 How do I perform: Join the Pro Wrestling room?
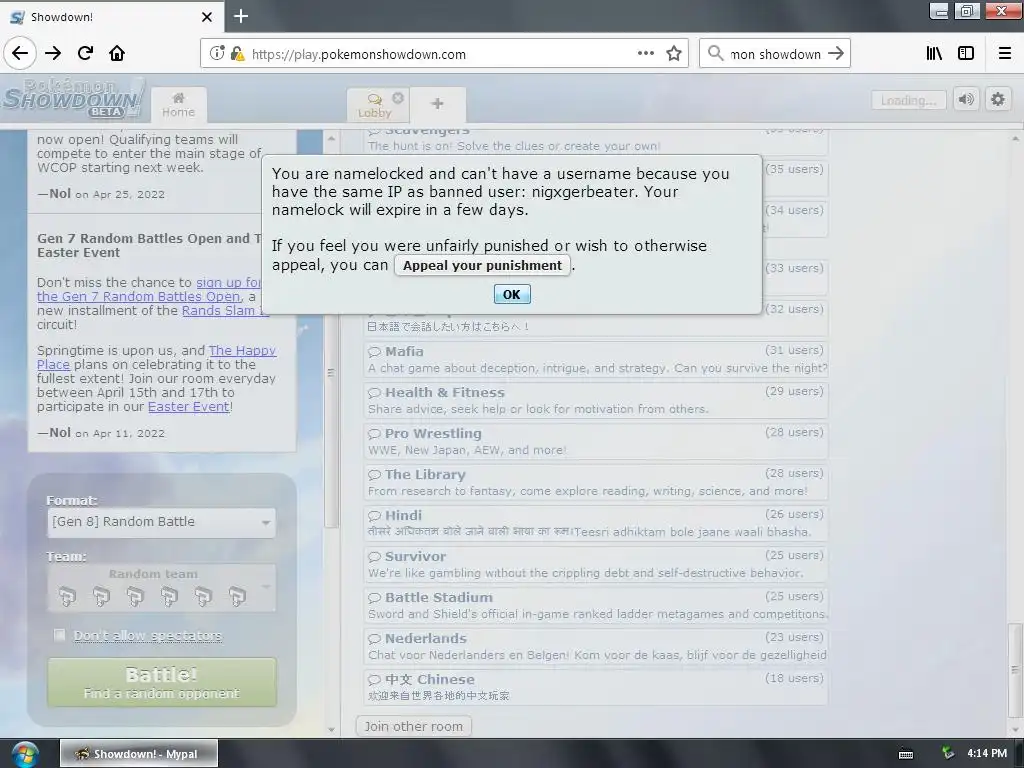(596, 441)
